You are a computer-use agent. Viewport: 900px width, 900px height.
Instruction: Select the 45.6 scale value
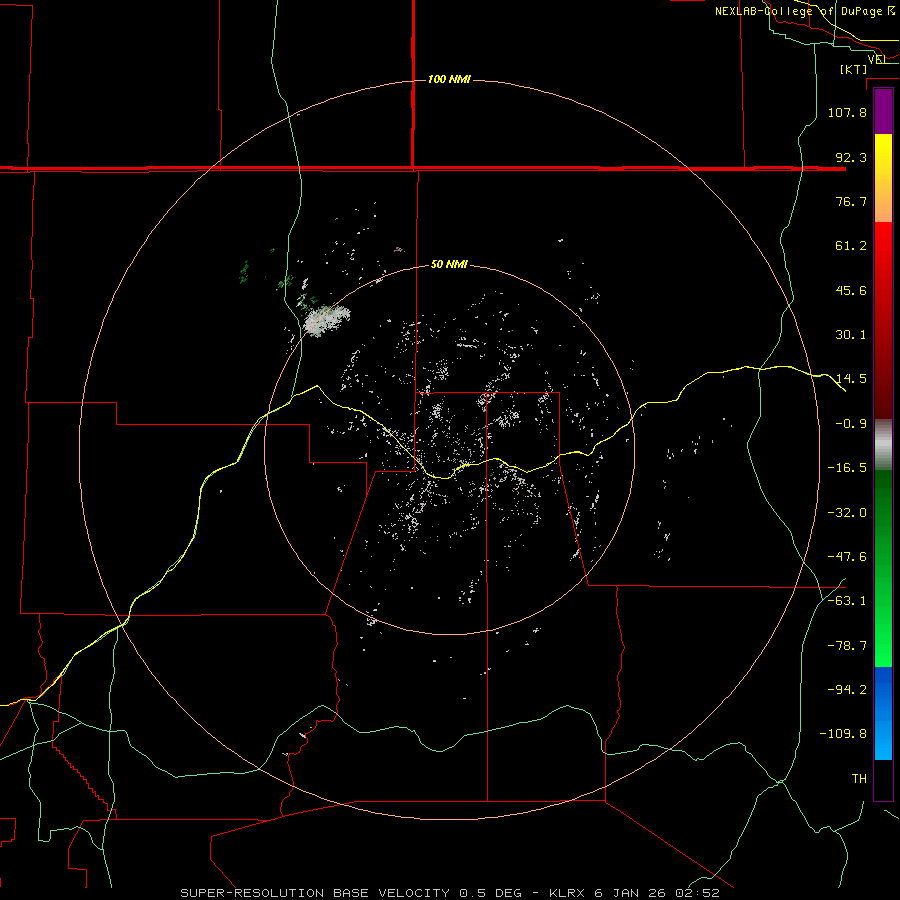click(851, 290)
